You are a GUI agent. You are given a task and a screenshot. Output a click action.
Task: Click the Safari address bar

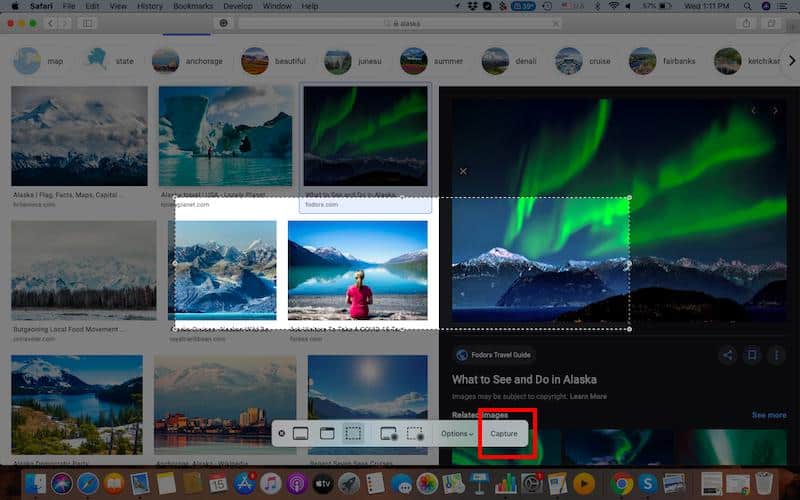pos(400,23)
